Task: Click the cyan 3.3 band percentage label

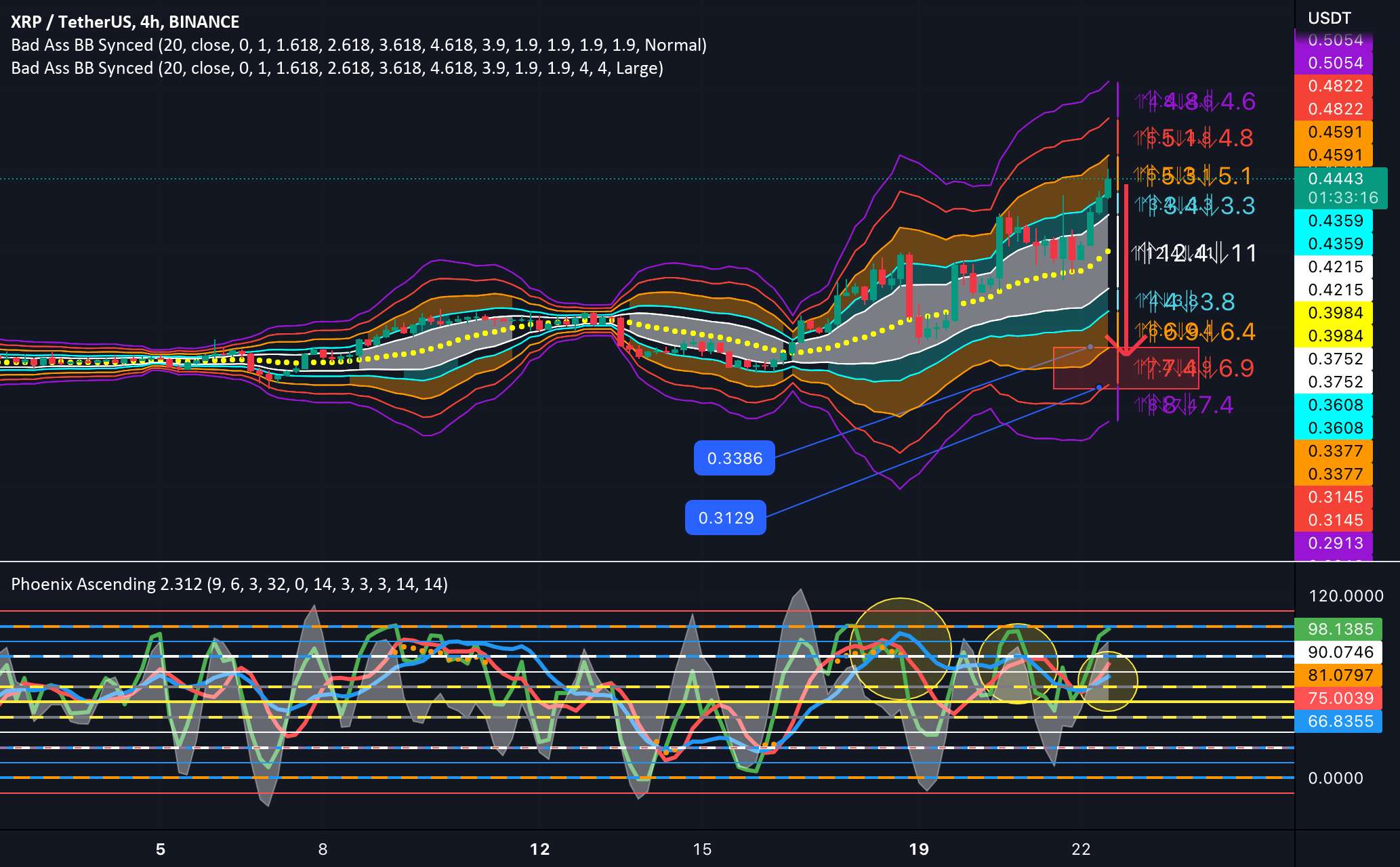Action: (x=1238, y=205)
